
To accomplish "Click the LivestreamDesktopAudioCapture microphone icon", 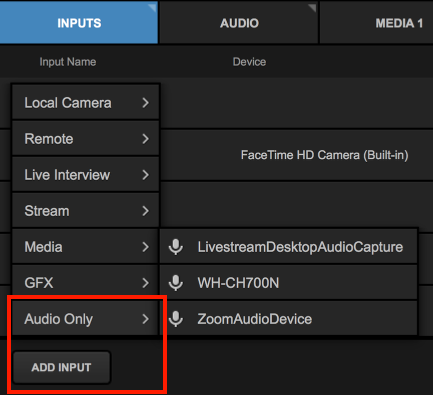I will click(x=176, y=247).
